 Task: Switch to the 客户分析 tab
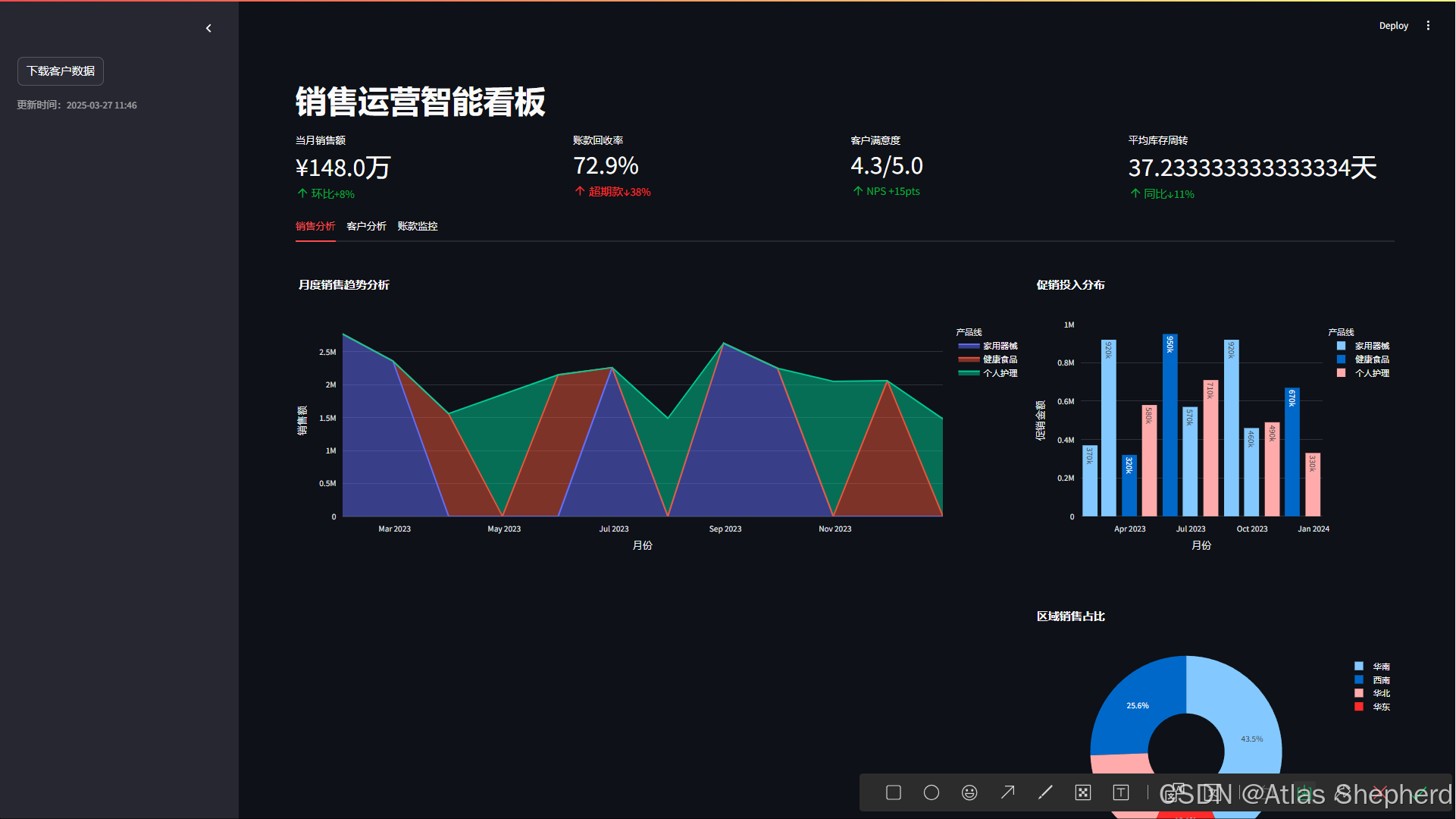pos(366,226)
